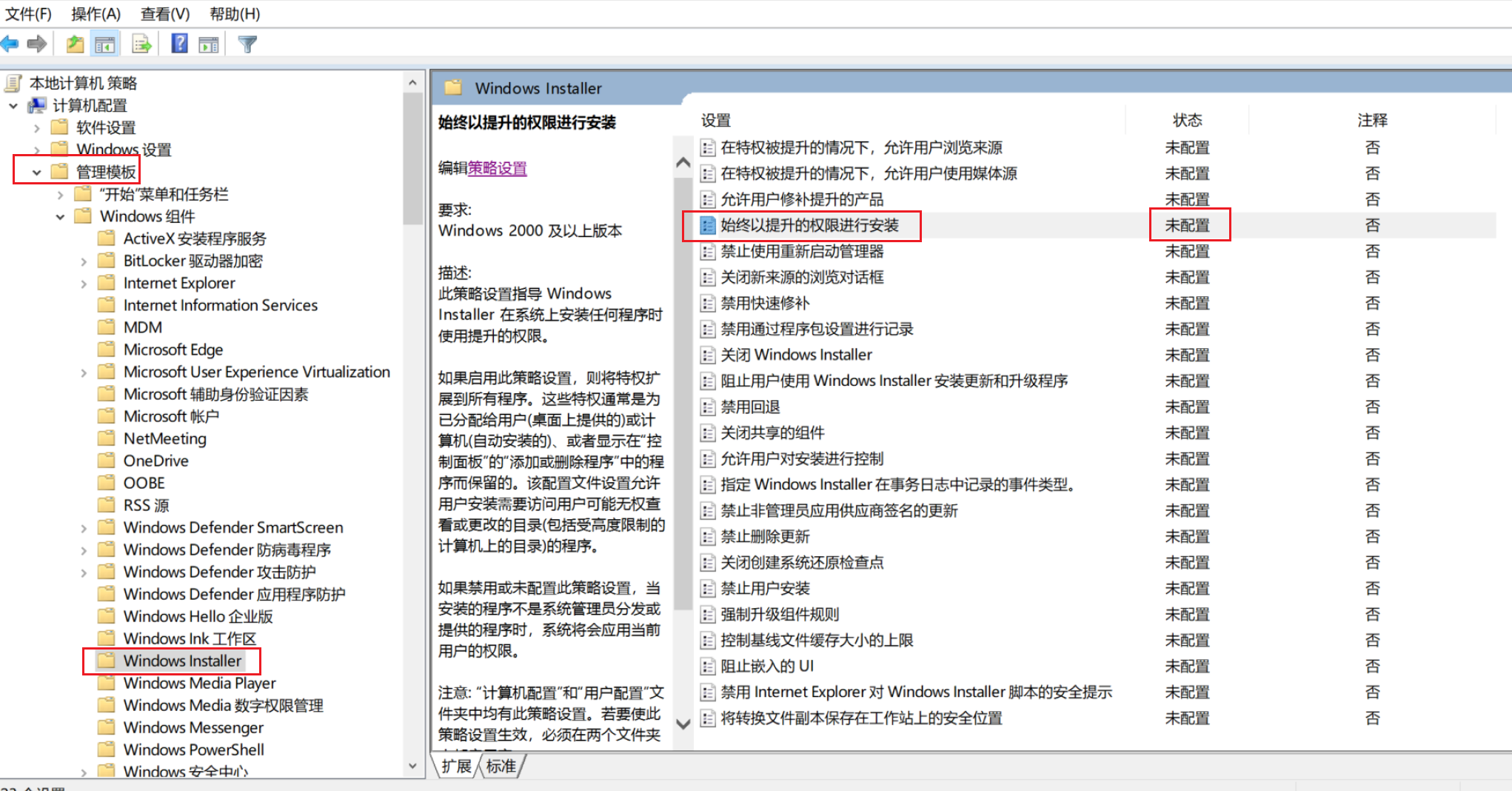
Task: Expand the BitLocker 驱动器加密 node
Action: [x=84, y=261]
